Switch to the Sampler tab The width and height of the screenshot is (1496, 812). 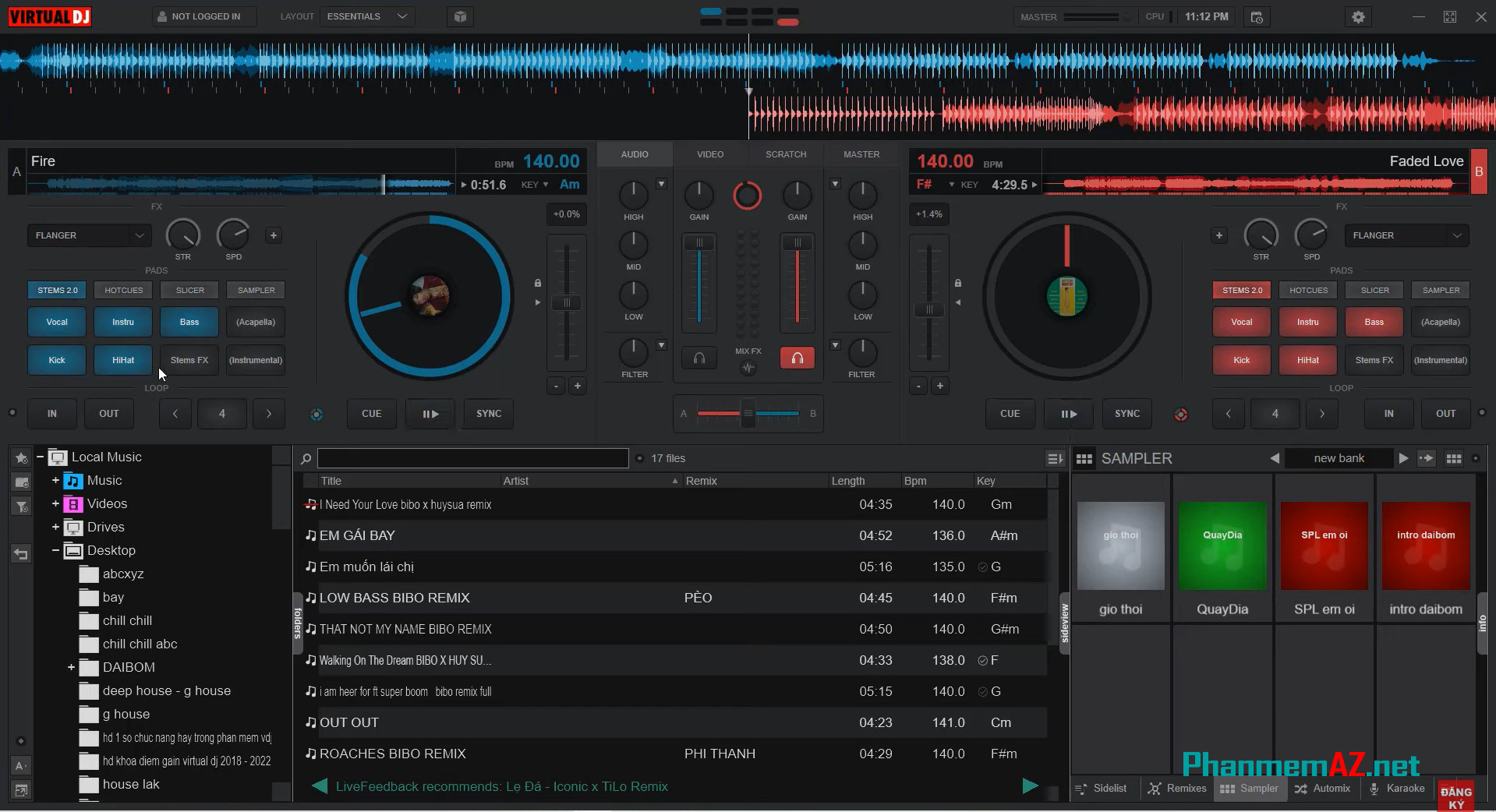tap(1250, 788)
